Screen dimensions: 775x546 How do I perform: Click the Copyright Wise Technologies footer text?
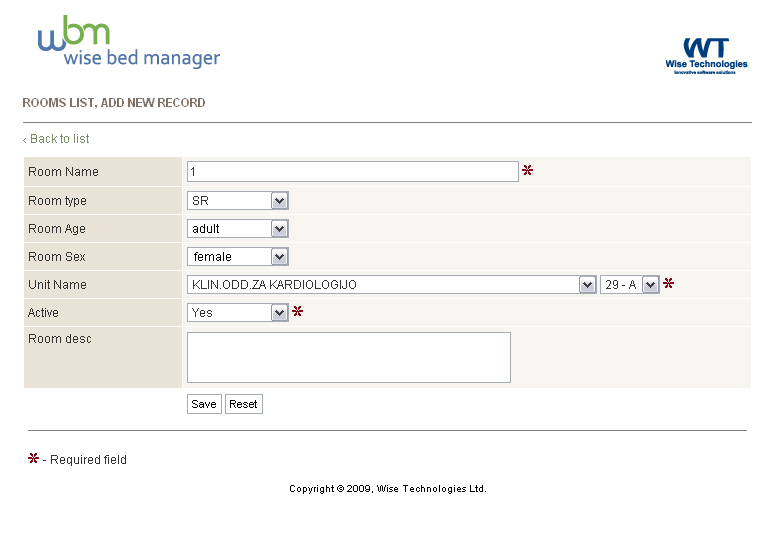[388, 489]
